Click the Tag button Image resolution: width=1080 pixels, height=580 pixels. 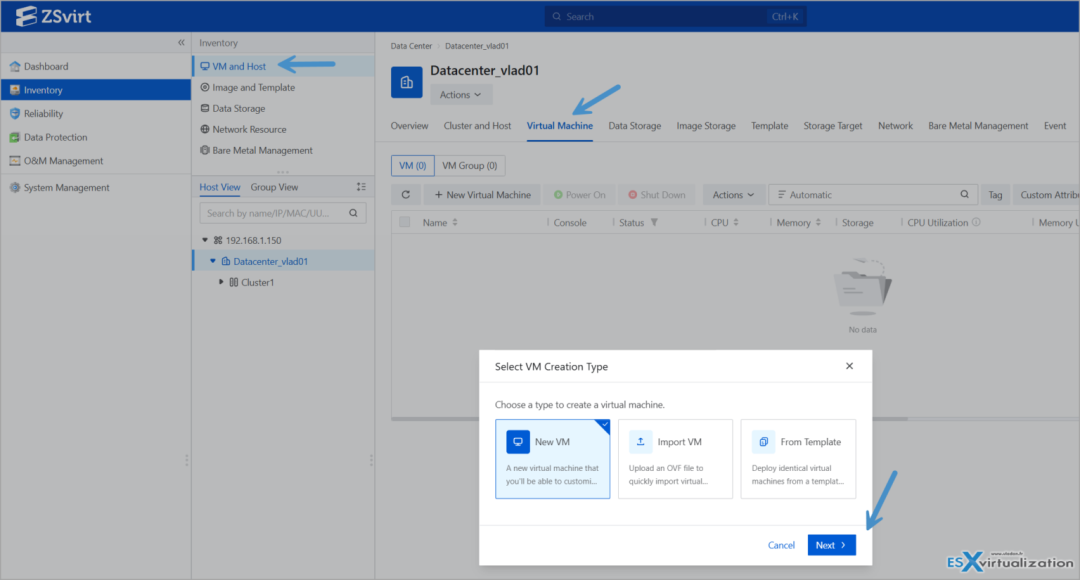[995, 195]
